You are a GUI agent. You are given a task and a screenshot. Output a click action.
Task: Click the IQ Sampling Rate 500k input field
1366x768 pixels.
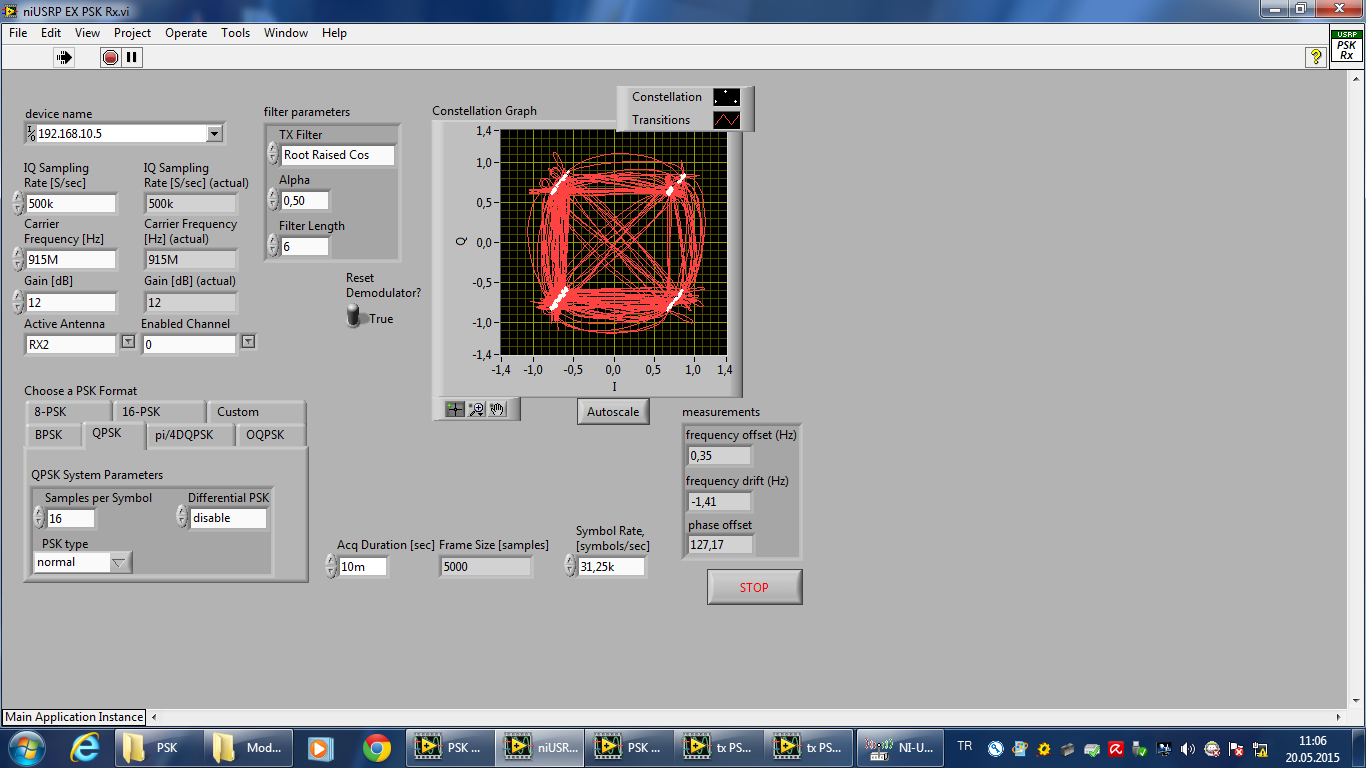71,203
